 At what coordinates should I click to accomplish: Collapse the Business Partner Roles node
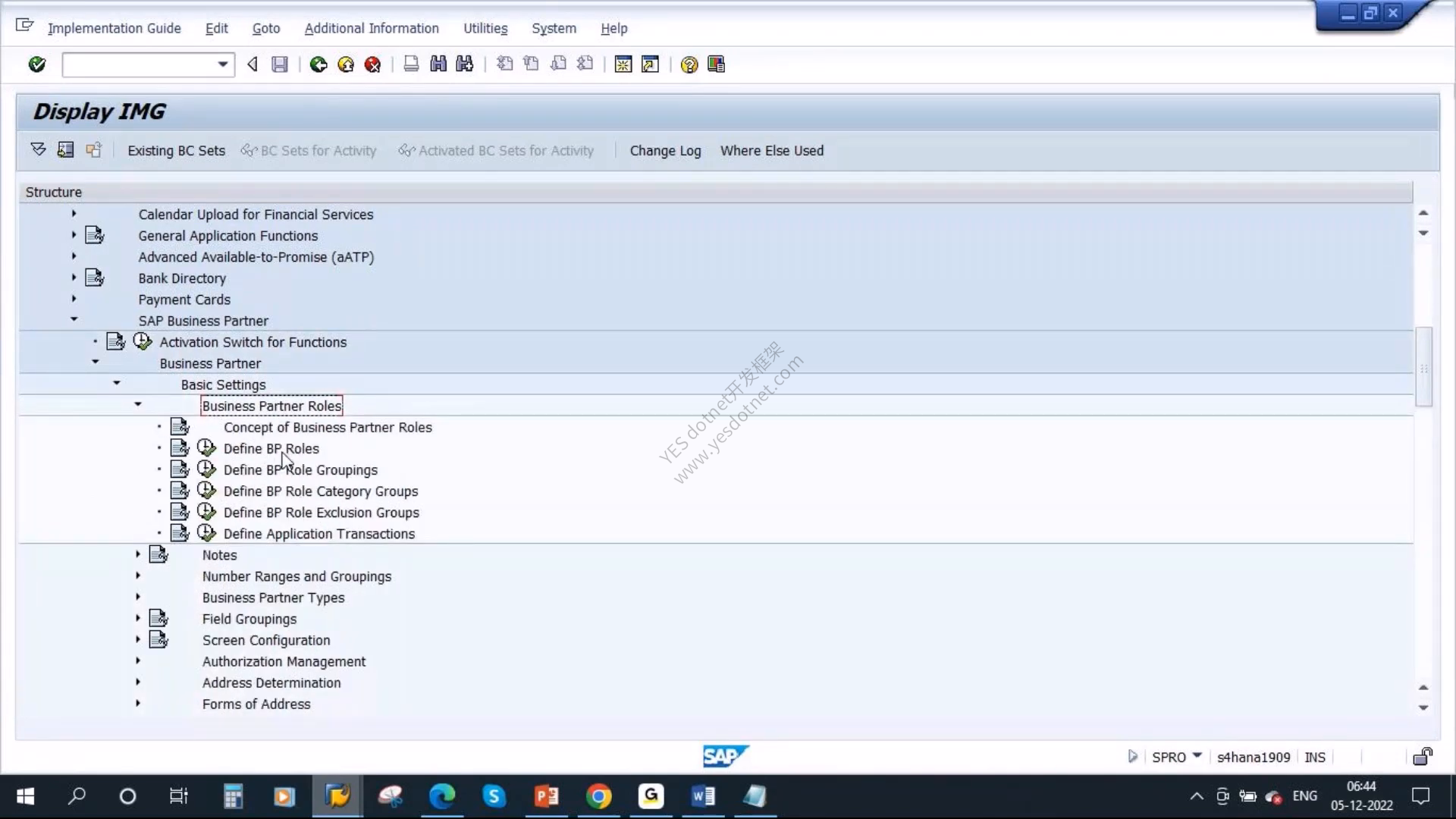(x=138, y=404)
